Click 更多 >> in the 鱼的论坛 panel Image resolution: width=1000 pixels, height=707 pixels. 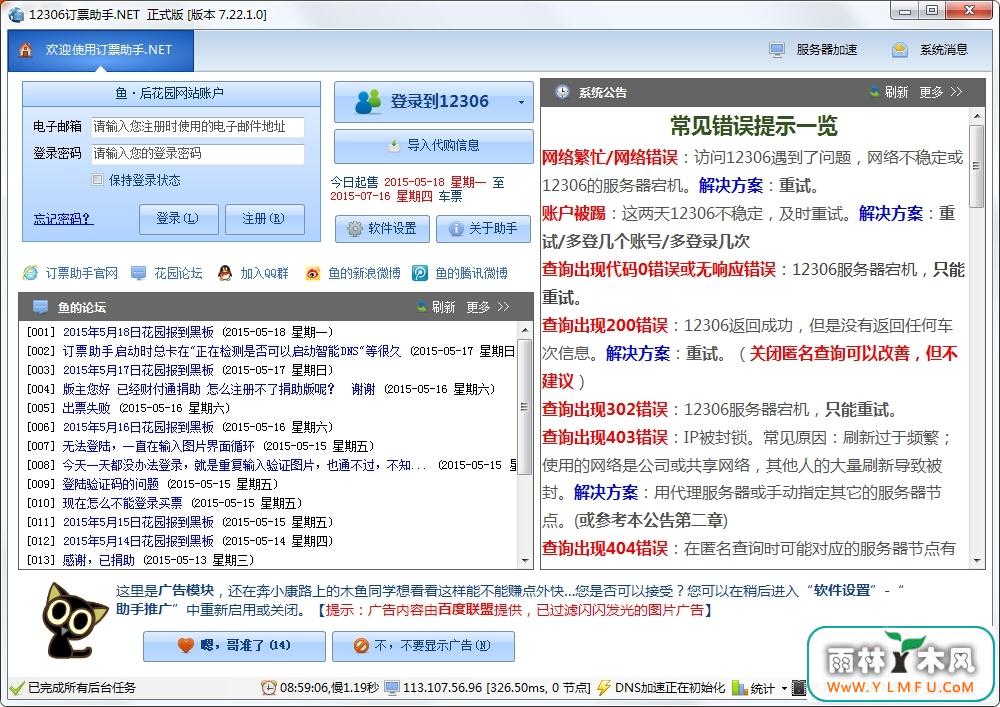tap(488, 307)
